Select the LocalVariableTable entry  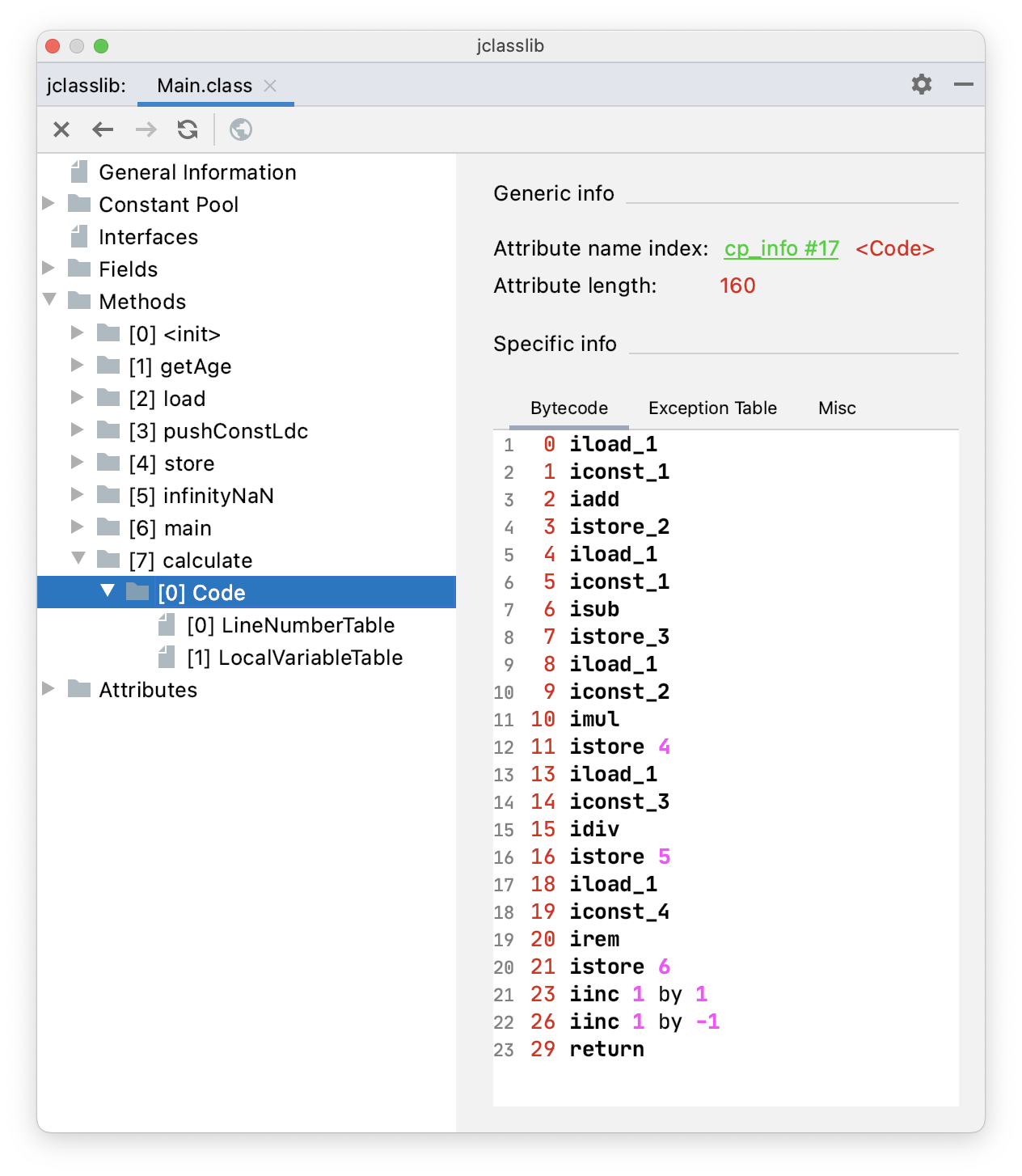pyautogui.click(x=294, y=658)
